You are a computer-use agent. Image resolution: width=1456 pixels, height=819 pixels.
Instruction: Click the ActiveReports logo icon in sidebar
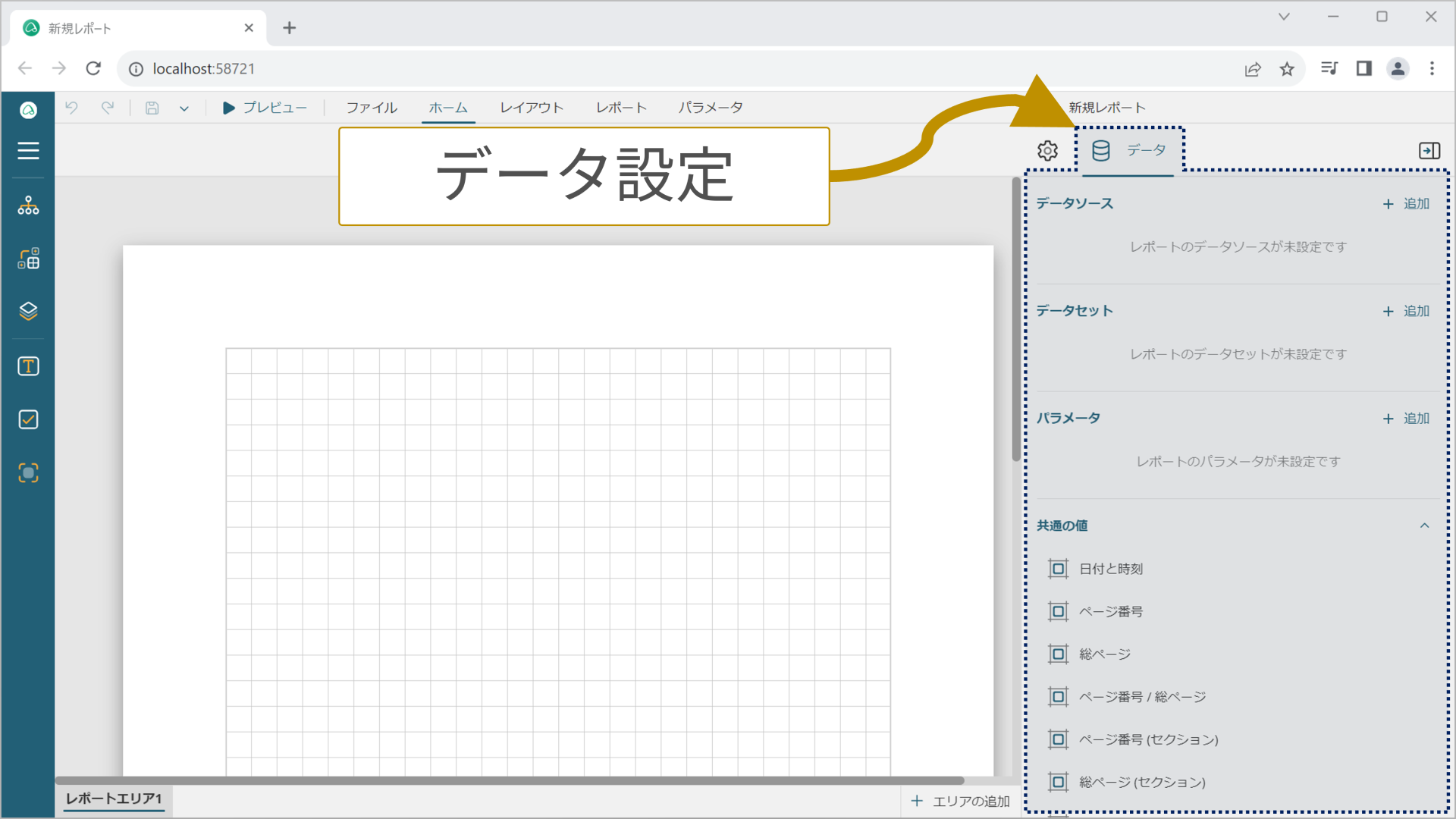coord(28,110)
